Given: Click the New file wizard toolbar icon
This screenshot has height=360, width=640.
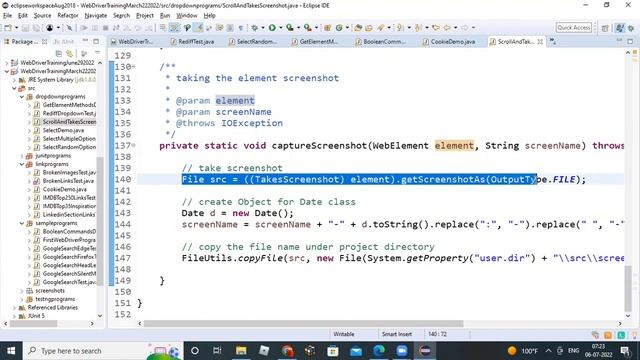Looking at the screenshot, I should tap(8, 28).
